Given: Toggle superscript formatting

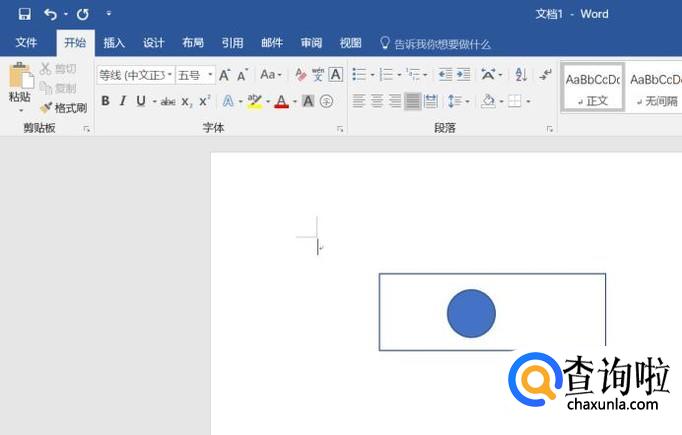Looking at the screenshot, I should [x=204, y=101].
